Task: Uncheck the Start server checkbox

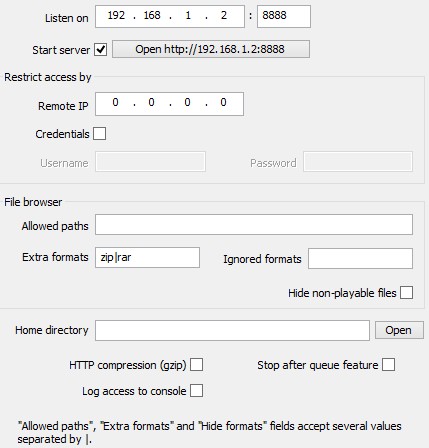Action: click(100, 50)
